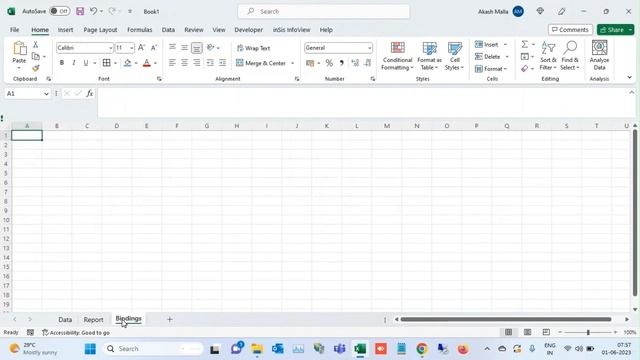This screenshot has height=360, width=640.
Task: Undo the last action
Action: pos(93,11)
